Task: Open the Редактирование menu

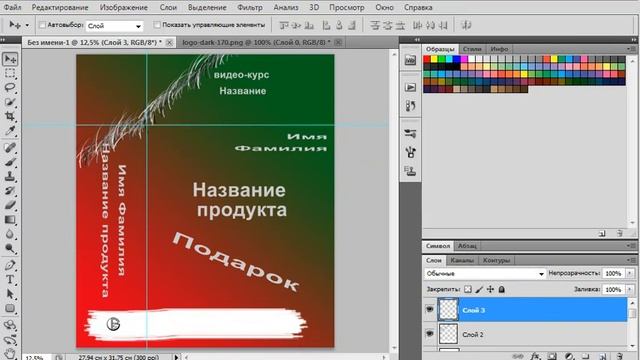Action: 60,7
